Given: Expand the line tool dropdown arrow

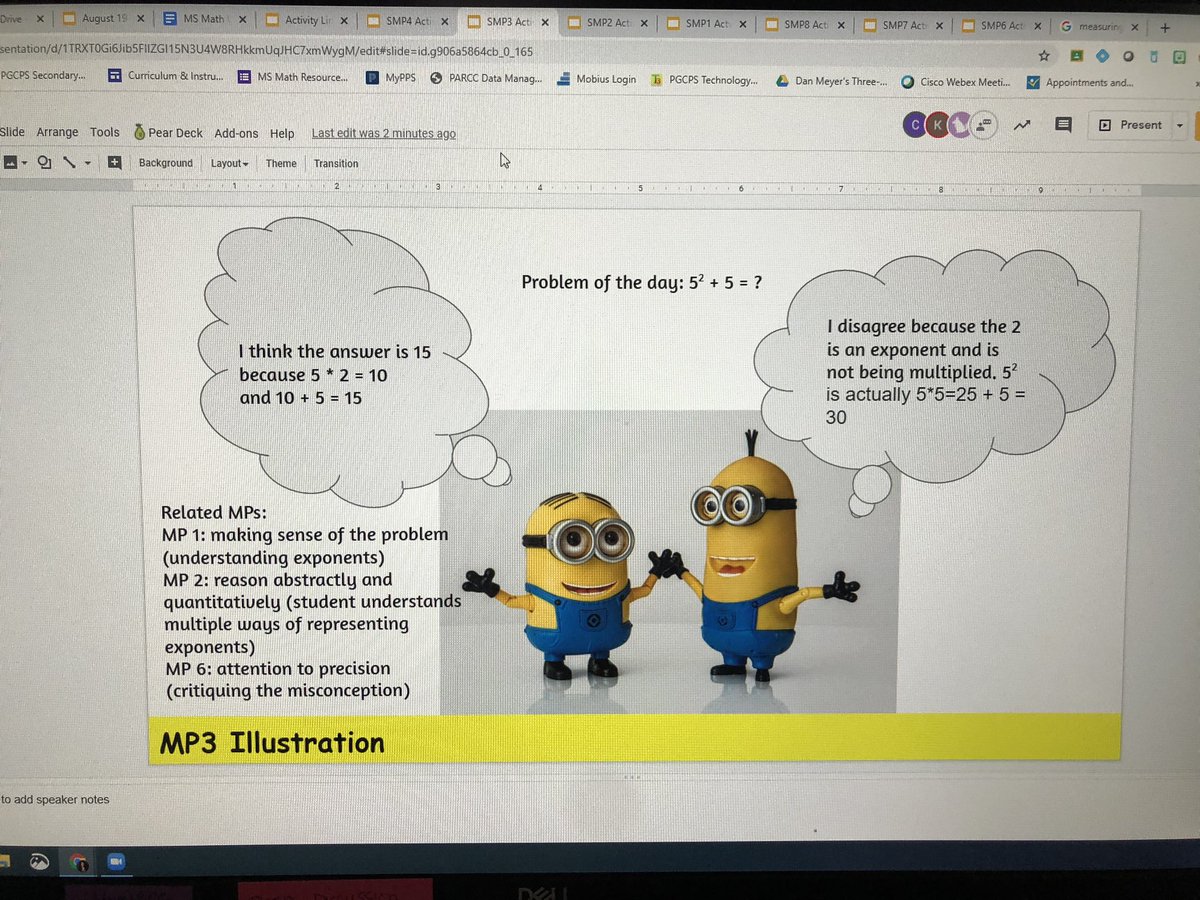Looking at the screenshot, I should (x=88, y=163).
